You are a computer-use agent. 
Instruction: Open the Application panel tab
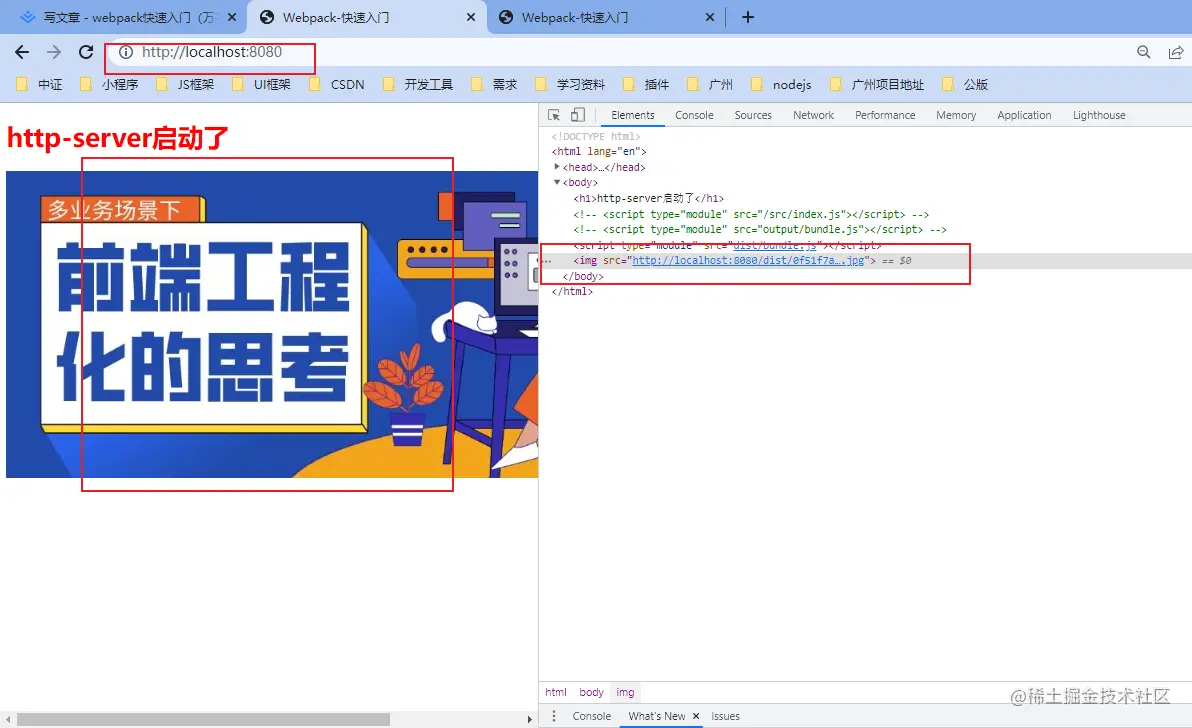click(x=1024, y=115)
